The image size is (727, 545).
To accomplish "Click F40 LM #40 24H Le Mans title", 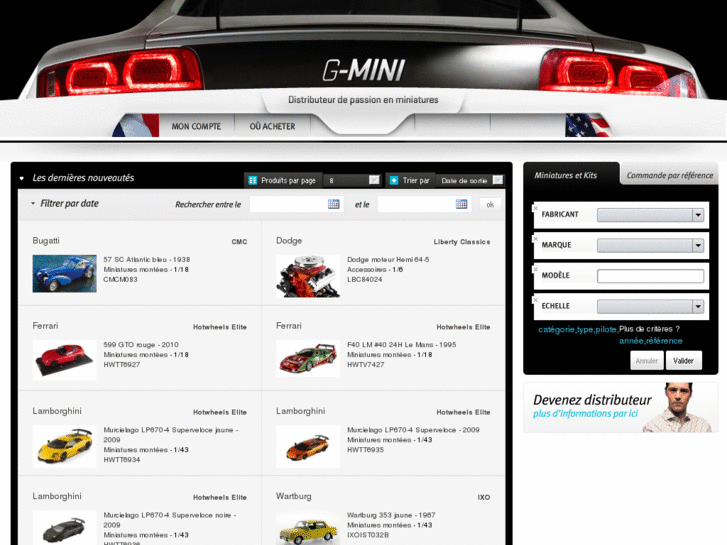I will point(402,345).
